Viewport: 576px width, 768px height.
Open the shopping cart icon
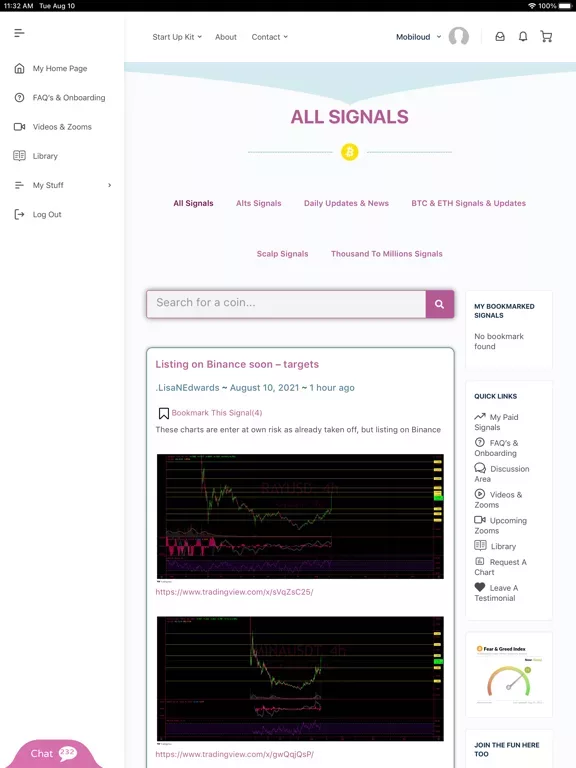click(546, 37)
